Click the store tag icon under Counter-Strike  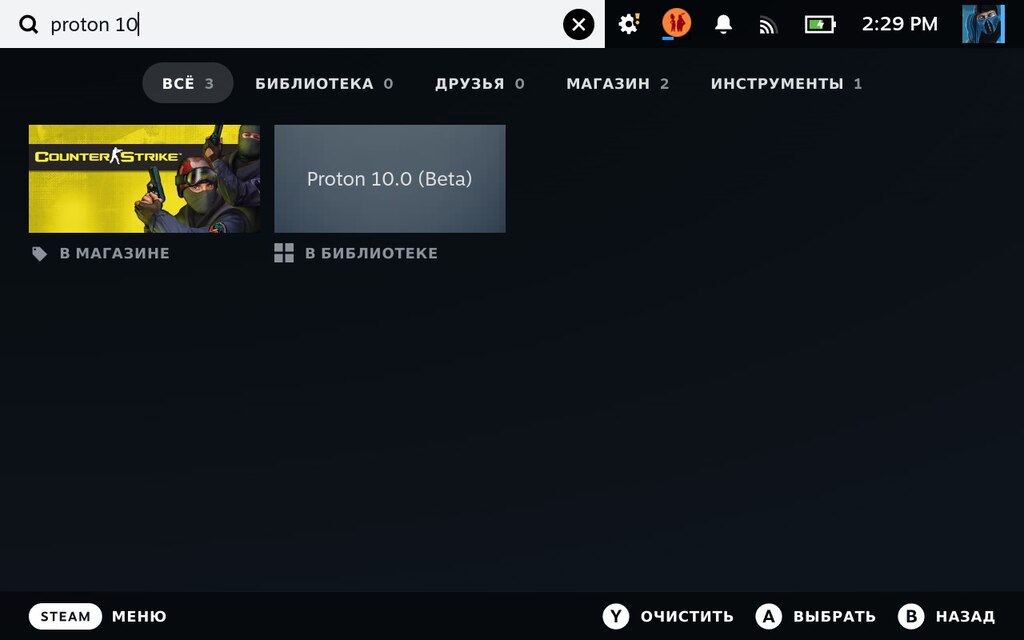click(40, 254)
